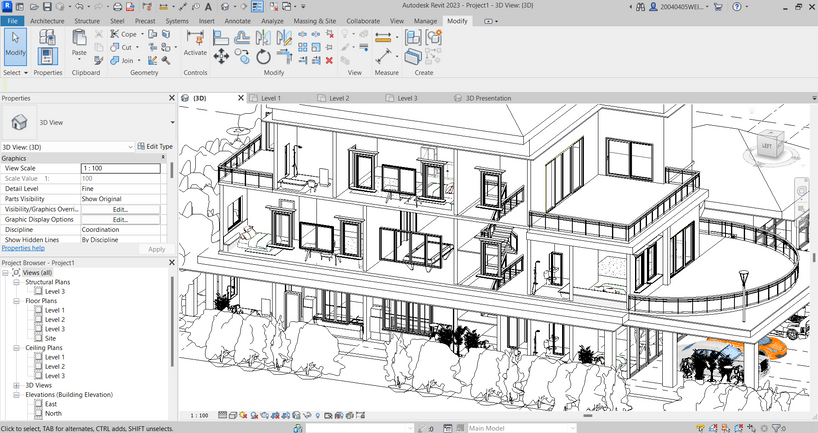Click the View Scale 1 : 100 field
The image size is (818, 433).
point(121,168)
